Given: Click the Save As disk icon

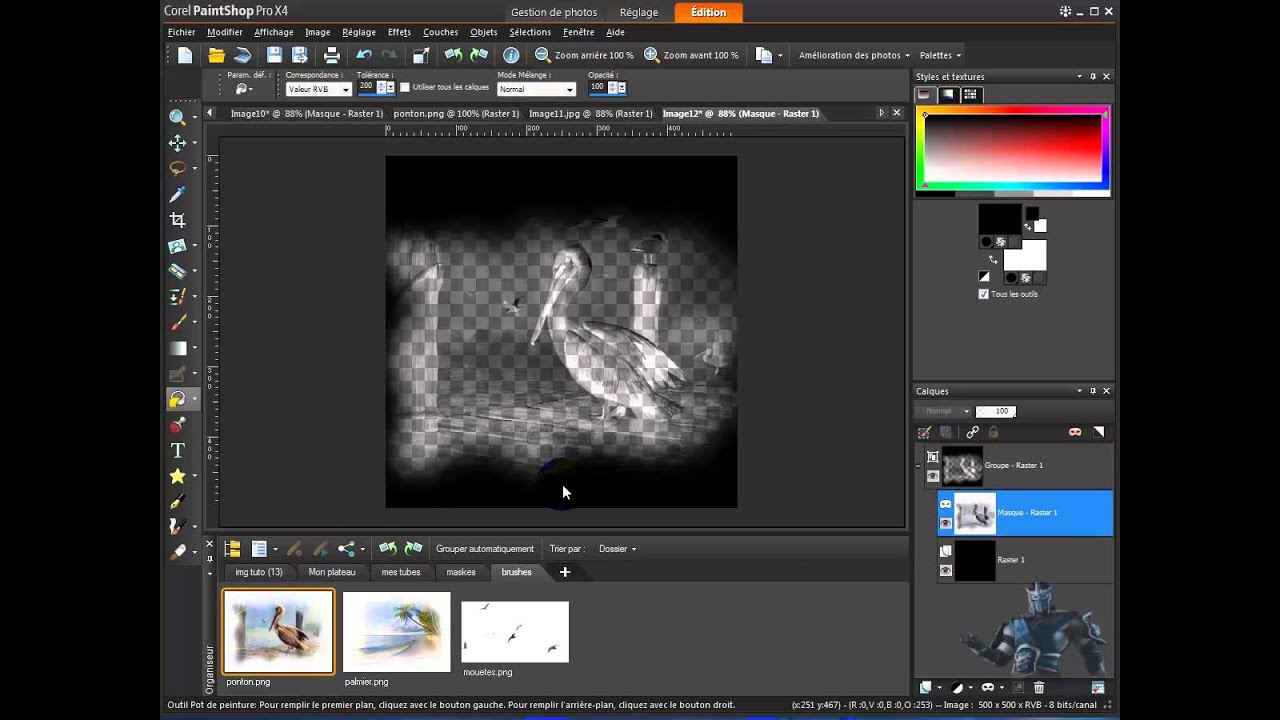Looking at the screenshot, I should tap(299, 55).
